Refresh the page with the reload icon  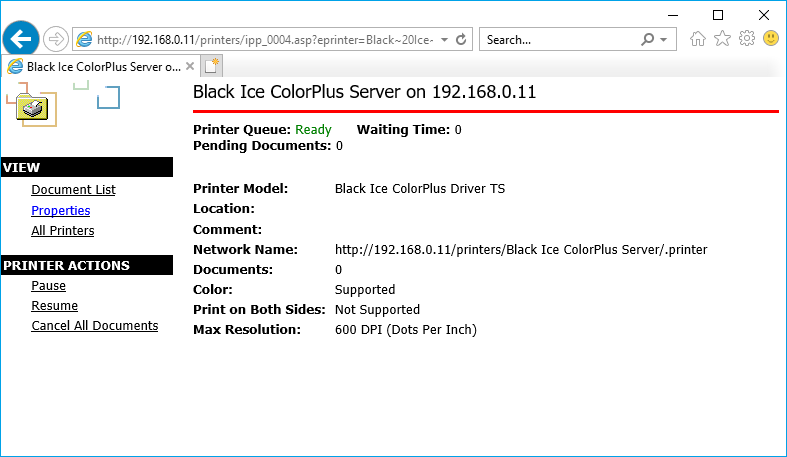pyautogui.click(x=461, y=39)
